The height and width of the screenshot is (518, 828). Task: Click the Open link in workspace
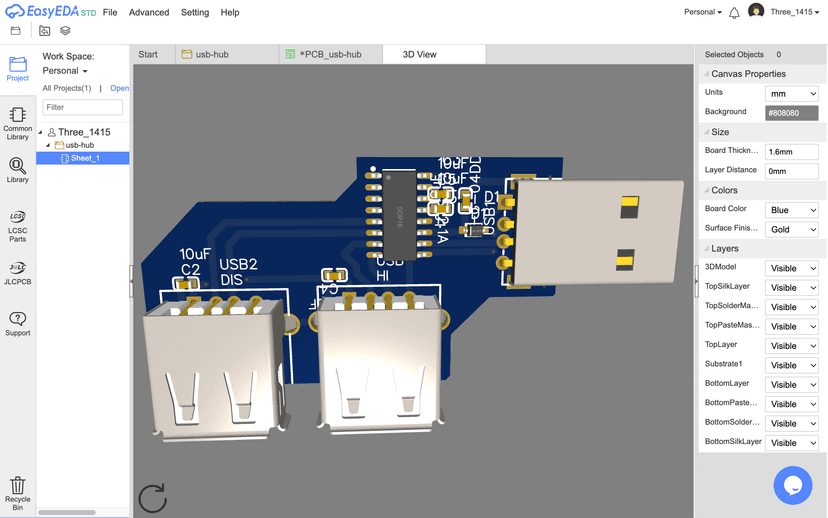119,89
